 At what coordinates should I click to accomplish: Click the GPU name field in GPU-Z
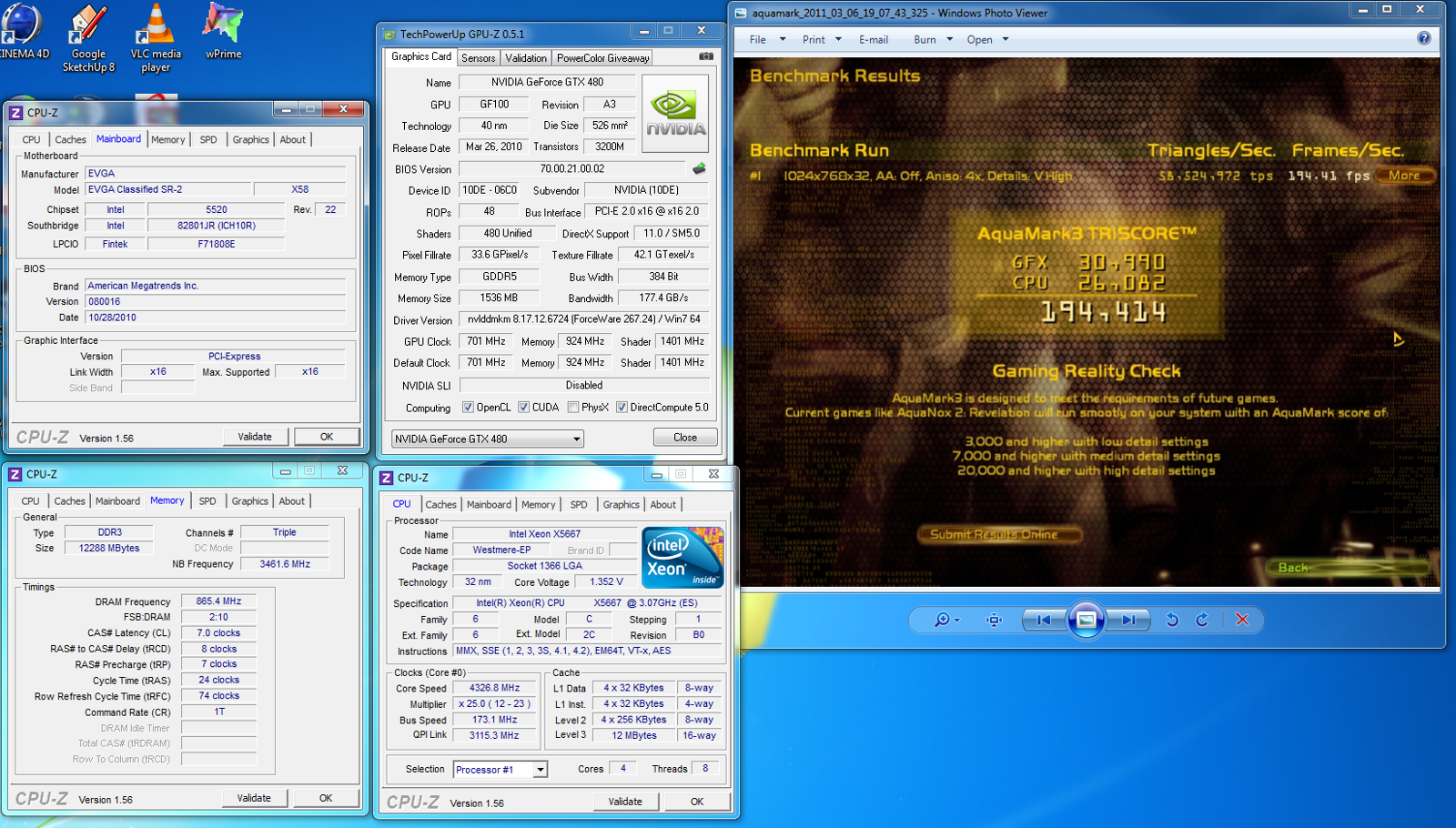[x=547, y=82]
